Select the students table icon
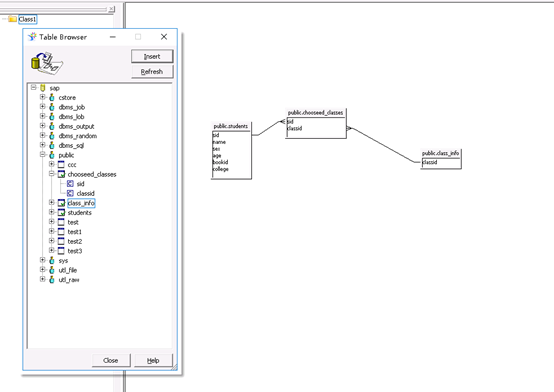The width and height of the screenshot is (554, 392). coord(61,212)
